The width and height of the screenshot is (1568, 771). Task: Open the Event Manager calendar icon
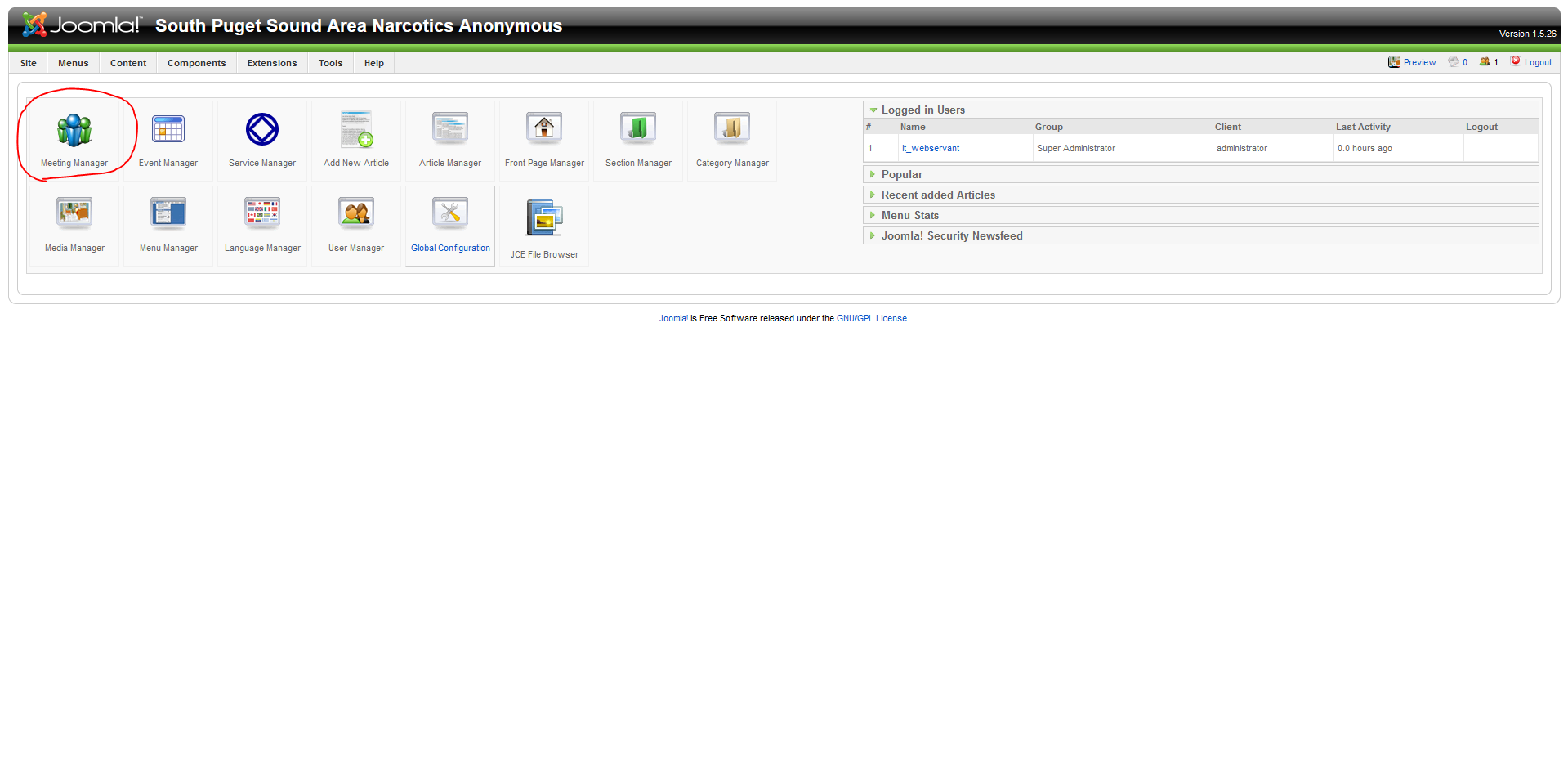[168, 129]
